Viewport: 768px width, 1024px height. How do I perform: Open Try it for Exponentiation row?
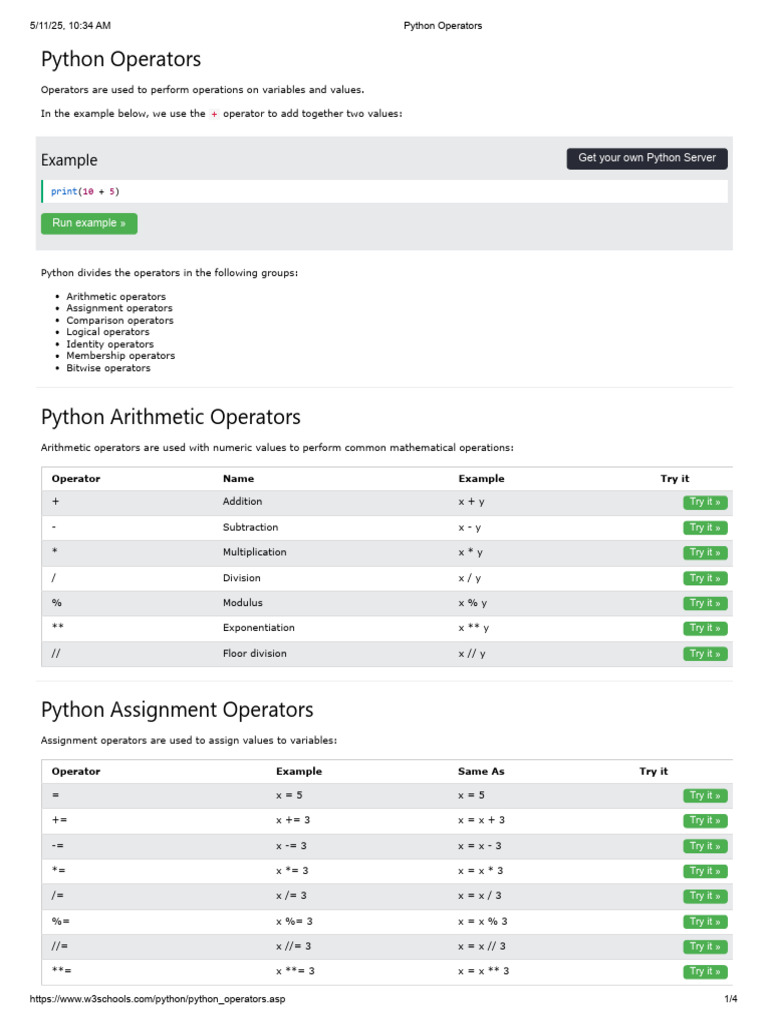[705, 628]
